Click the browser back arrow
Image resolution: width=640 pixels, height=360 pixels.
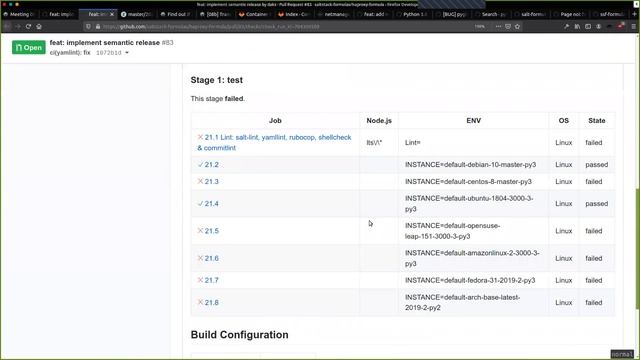click(7, 27)
